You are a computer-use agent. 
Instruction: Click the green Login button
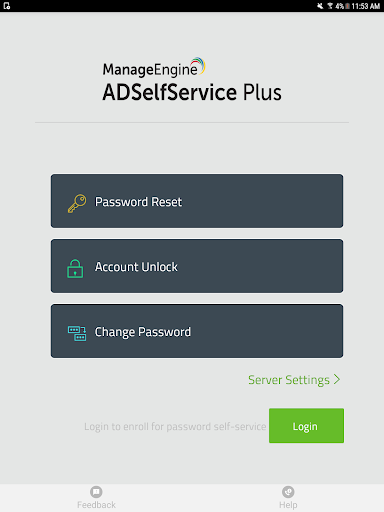[306, 426]
